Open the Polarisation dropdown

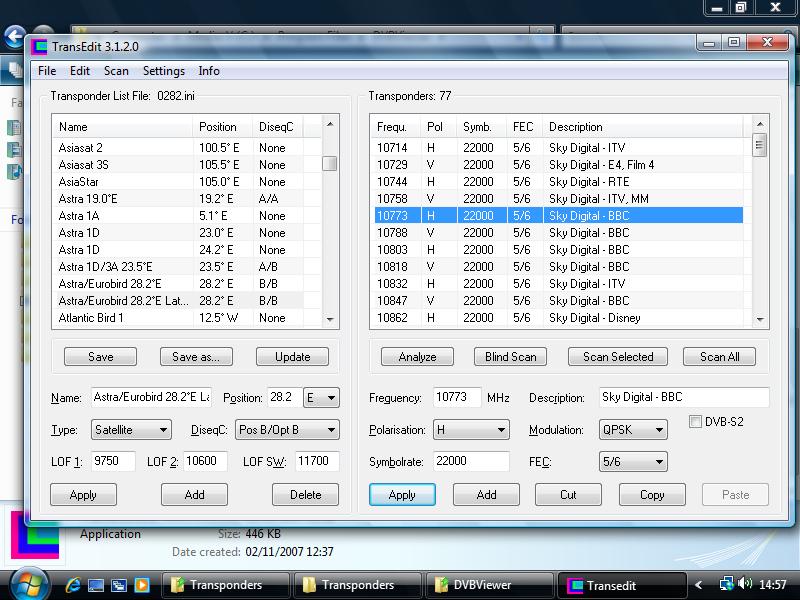click(x=471, y=430)
